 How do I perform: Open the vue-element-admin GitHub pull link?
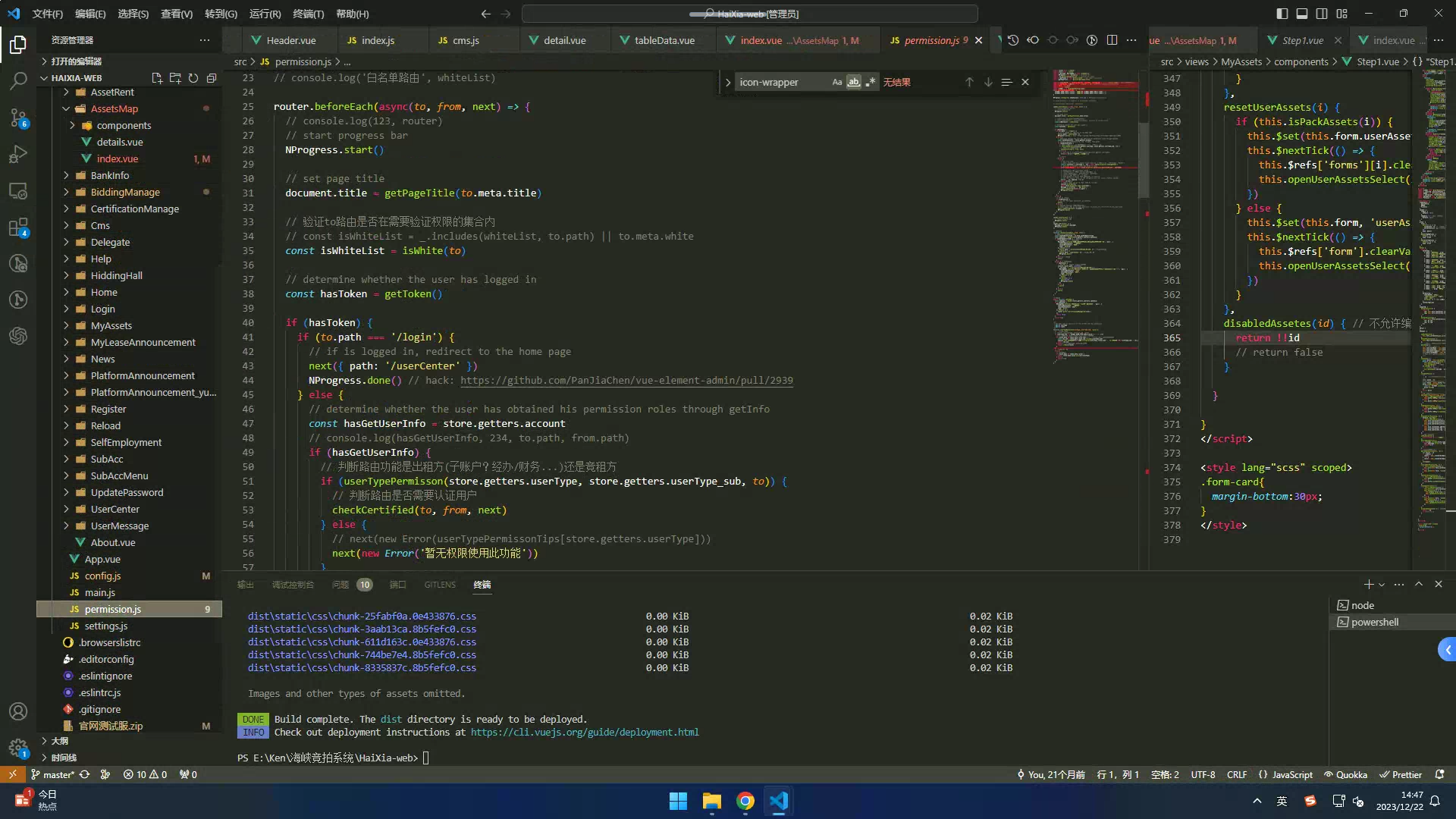626,381
